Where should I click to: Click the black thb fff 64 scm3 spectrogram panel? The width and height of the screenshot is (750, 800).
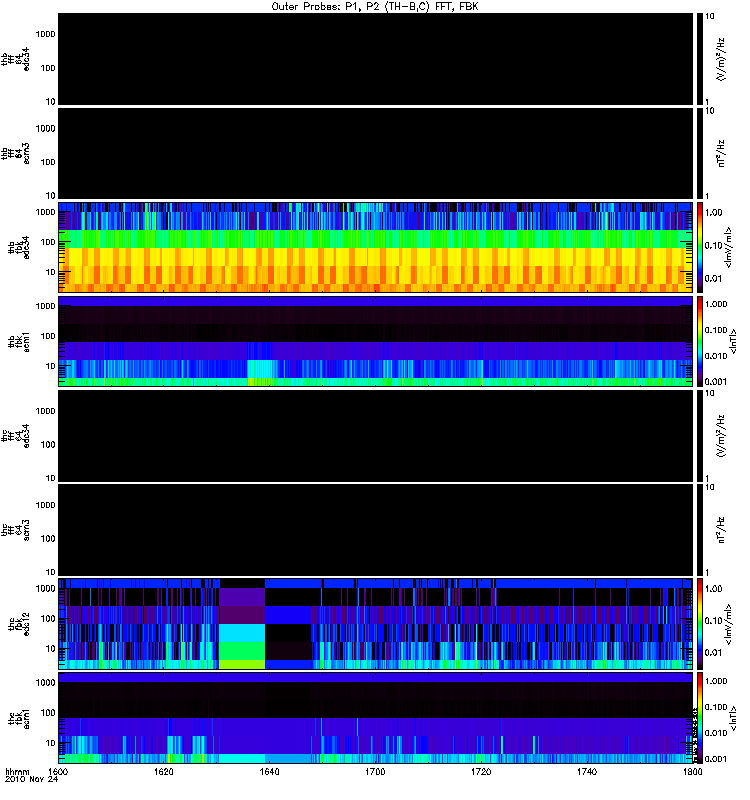[375, 153]
